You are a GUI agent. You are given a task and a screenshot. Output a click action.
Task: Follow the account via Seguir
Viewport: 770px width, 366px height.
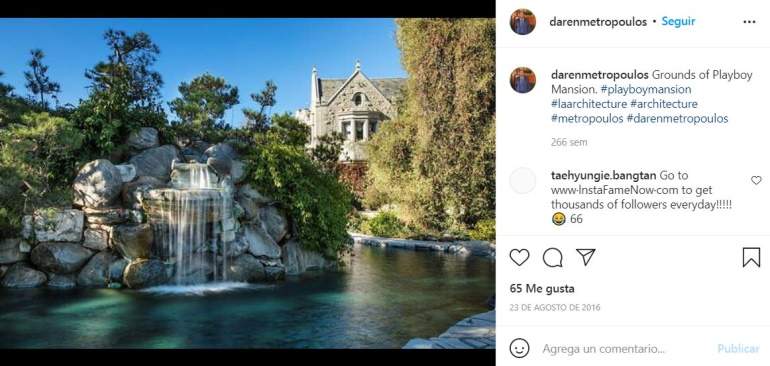click(678, 22)
